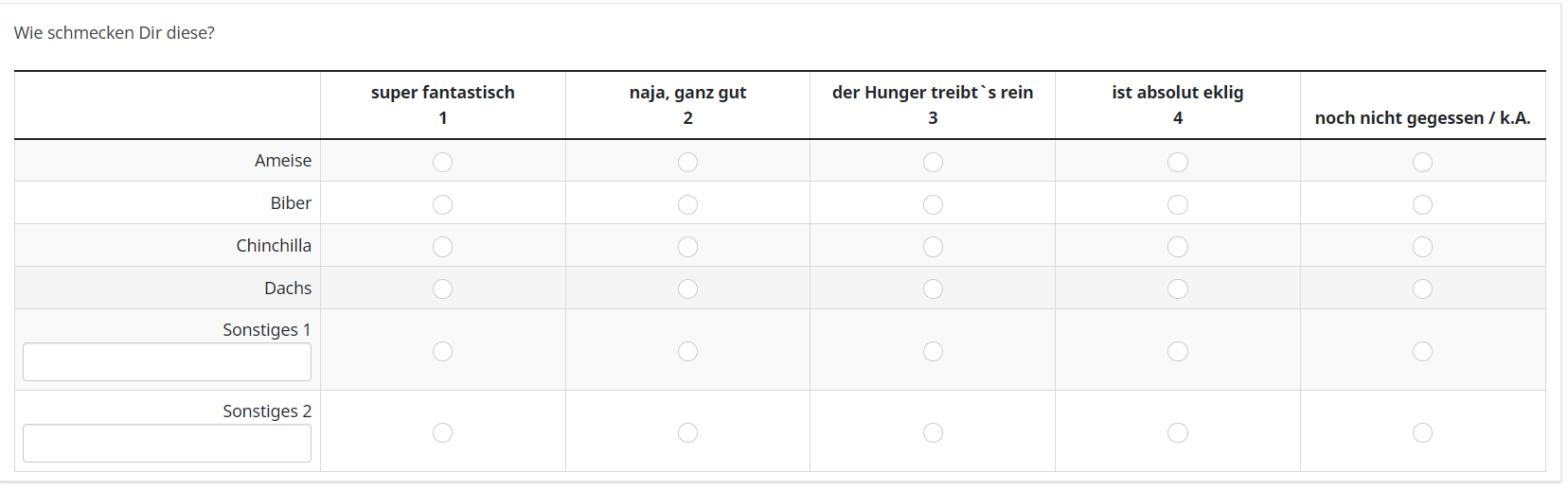
Task: Choose naja, ganz gut for Sonstiges 2
Action: (687, 432)
